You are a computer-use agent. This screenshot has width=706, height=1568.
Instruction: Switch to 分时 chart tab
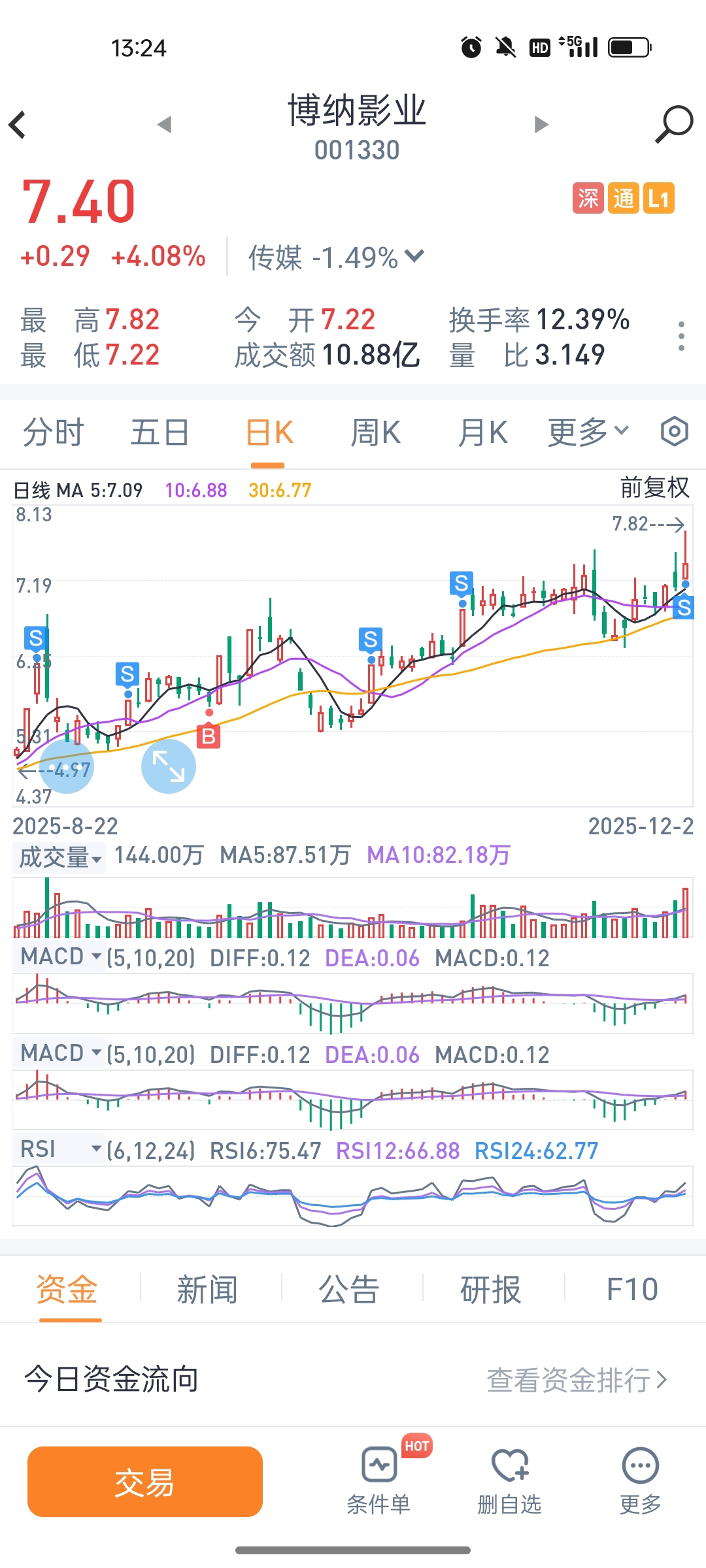tap(54, 433)
